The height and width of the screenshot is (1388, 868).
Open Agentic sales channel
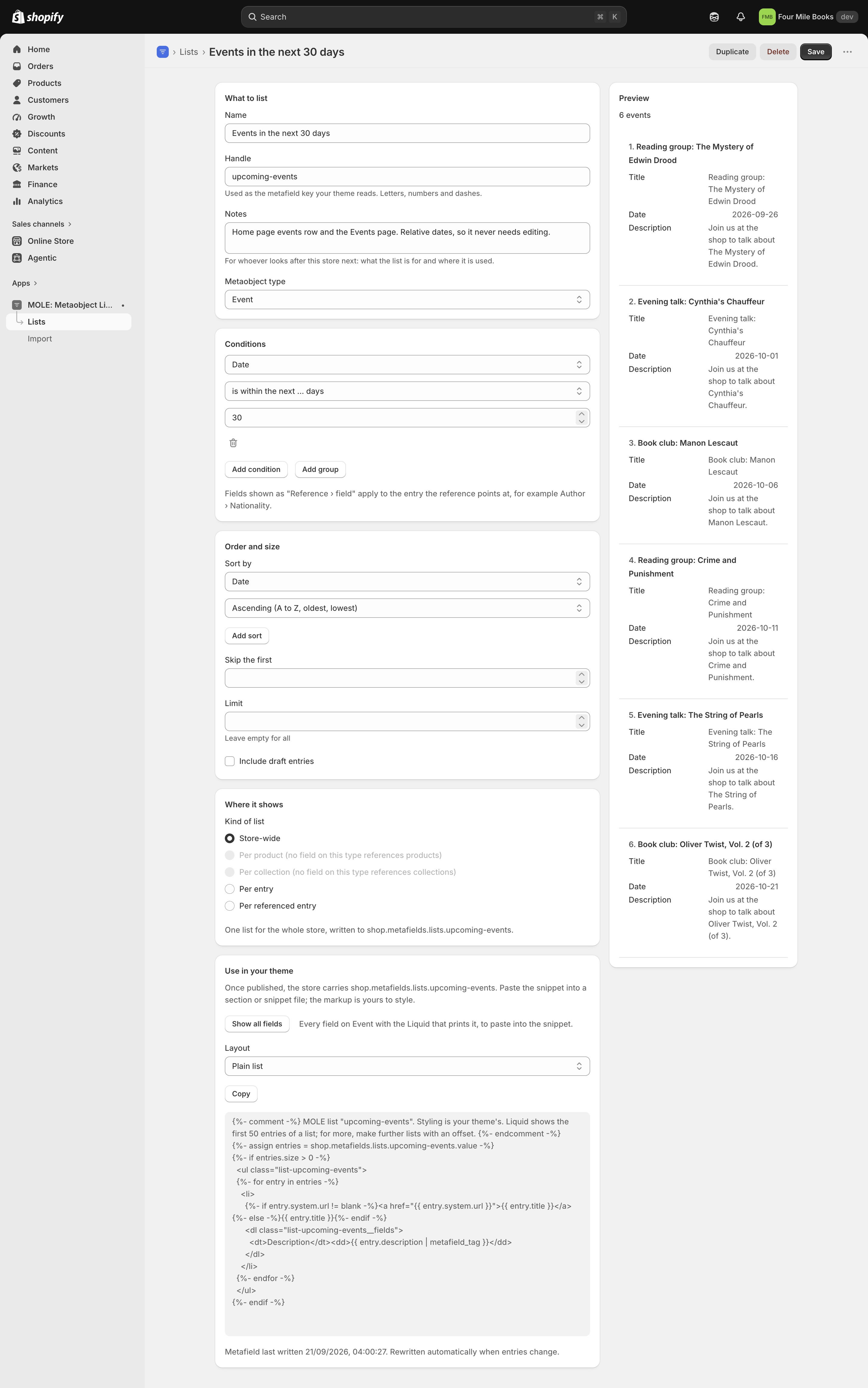click(x=42, y=258)
